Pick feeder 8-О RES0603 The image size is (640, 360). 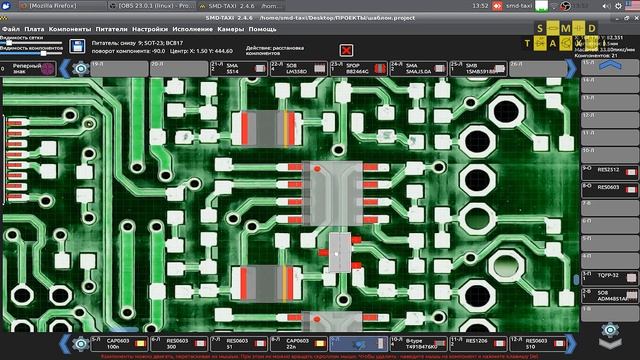click(x=610, y=190)
